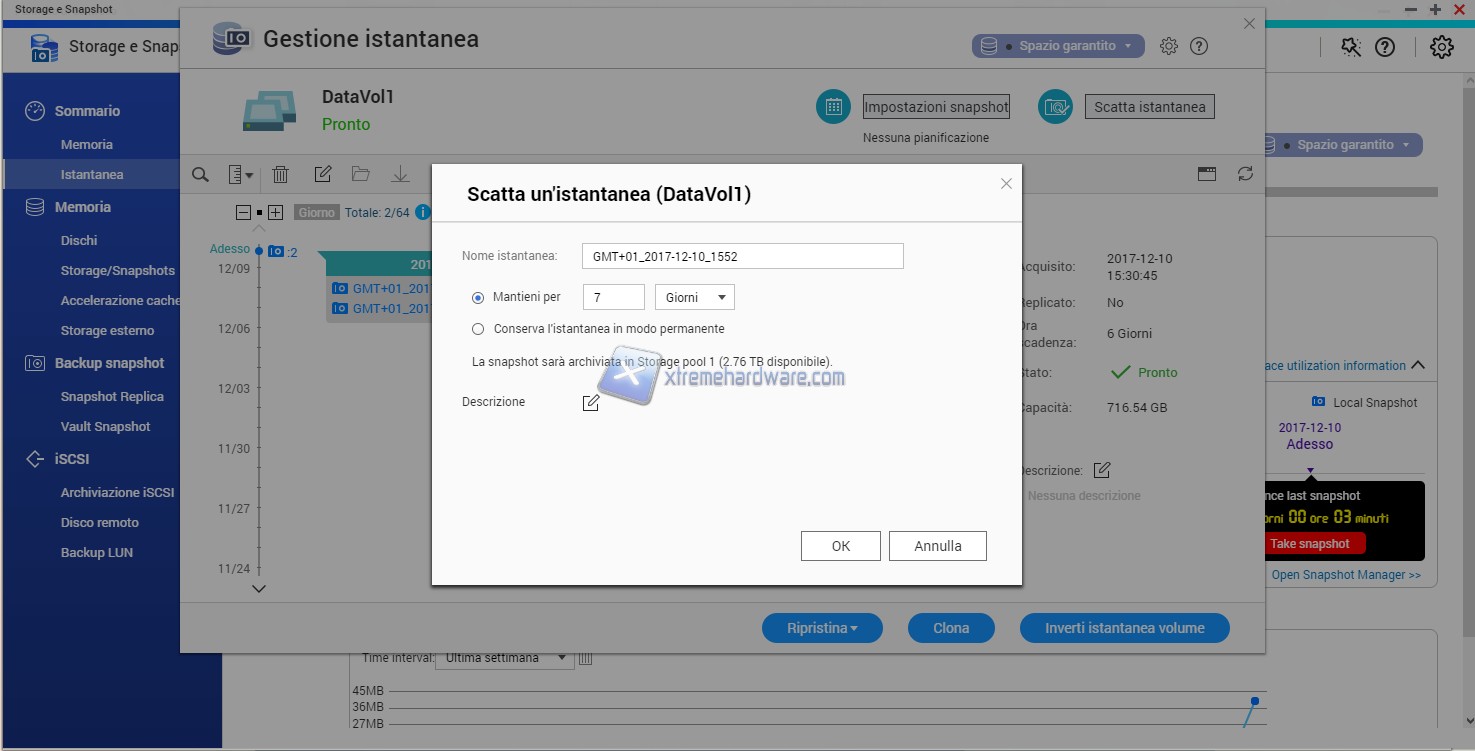The width and height of the screenshot is (1475, 751).
Task: Confirm the snapshot with OK
Action: [840, 546]
